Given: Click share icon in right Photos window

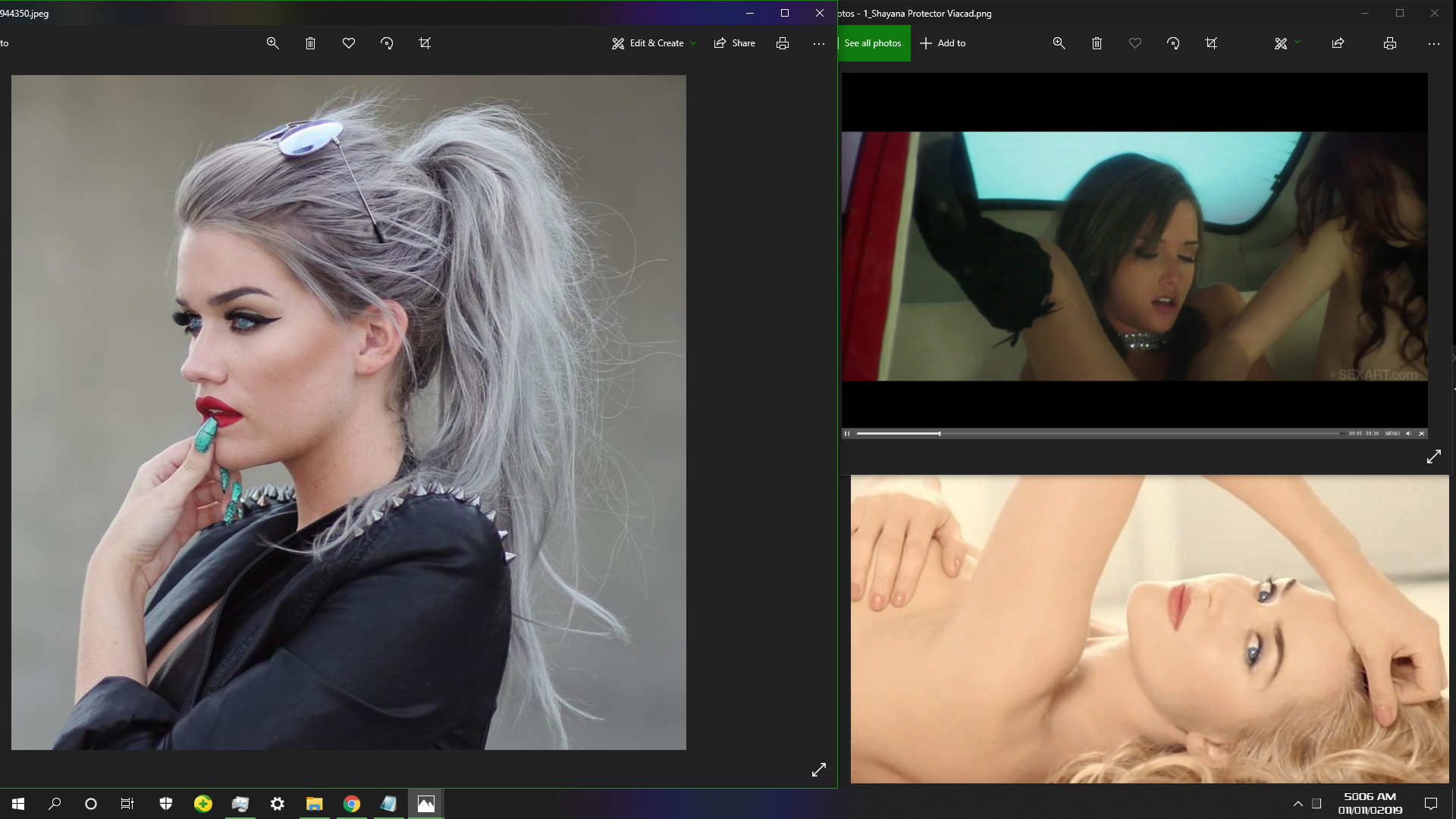Looking at the screenshot, I should 1338,43.
